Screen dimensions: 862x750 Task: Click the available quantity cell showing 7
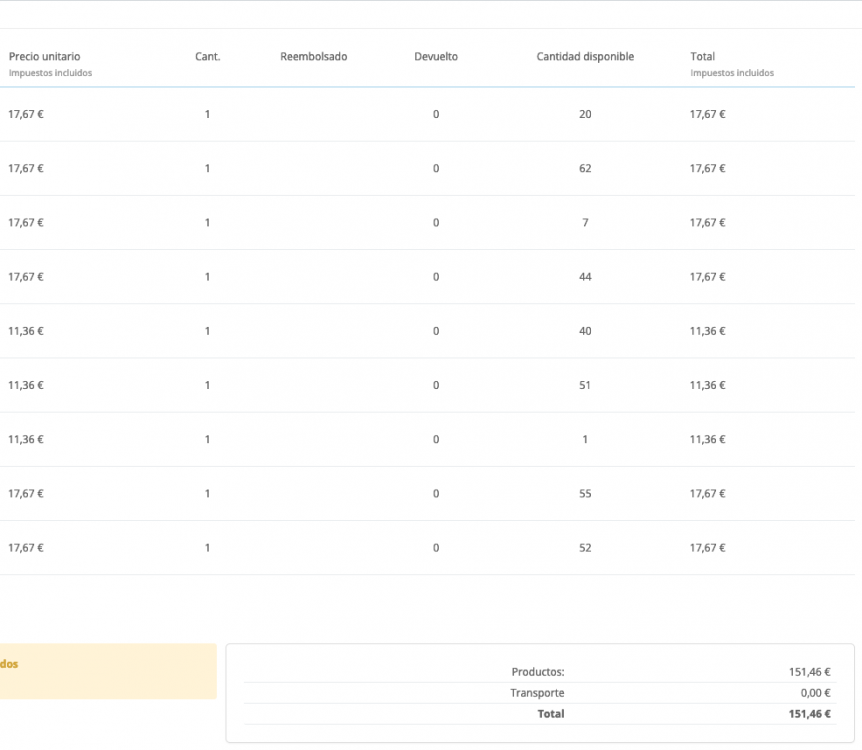(585, 222)
